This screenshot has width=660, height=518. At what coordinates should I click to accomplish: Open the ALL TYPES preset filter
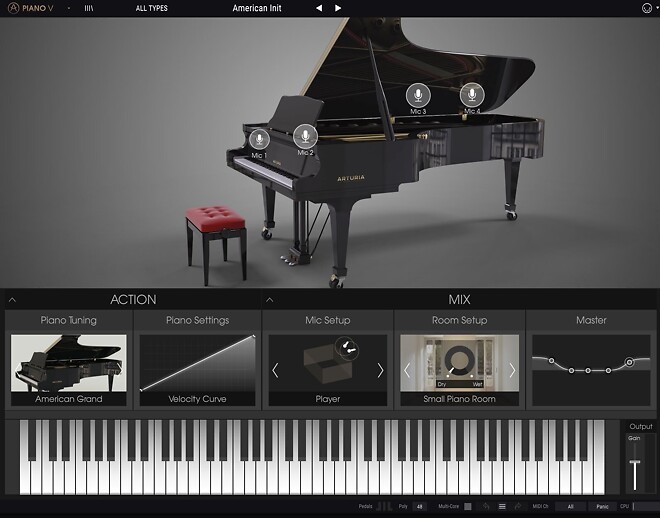pos(152,8)
